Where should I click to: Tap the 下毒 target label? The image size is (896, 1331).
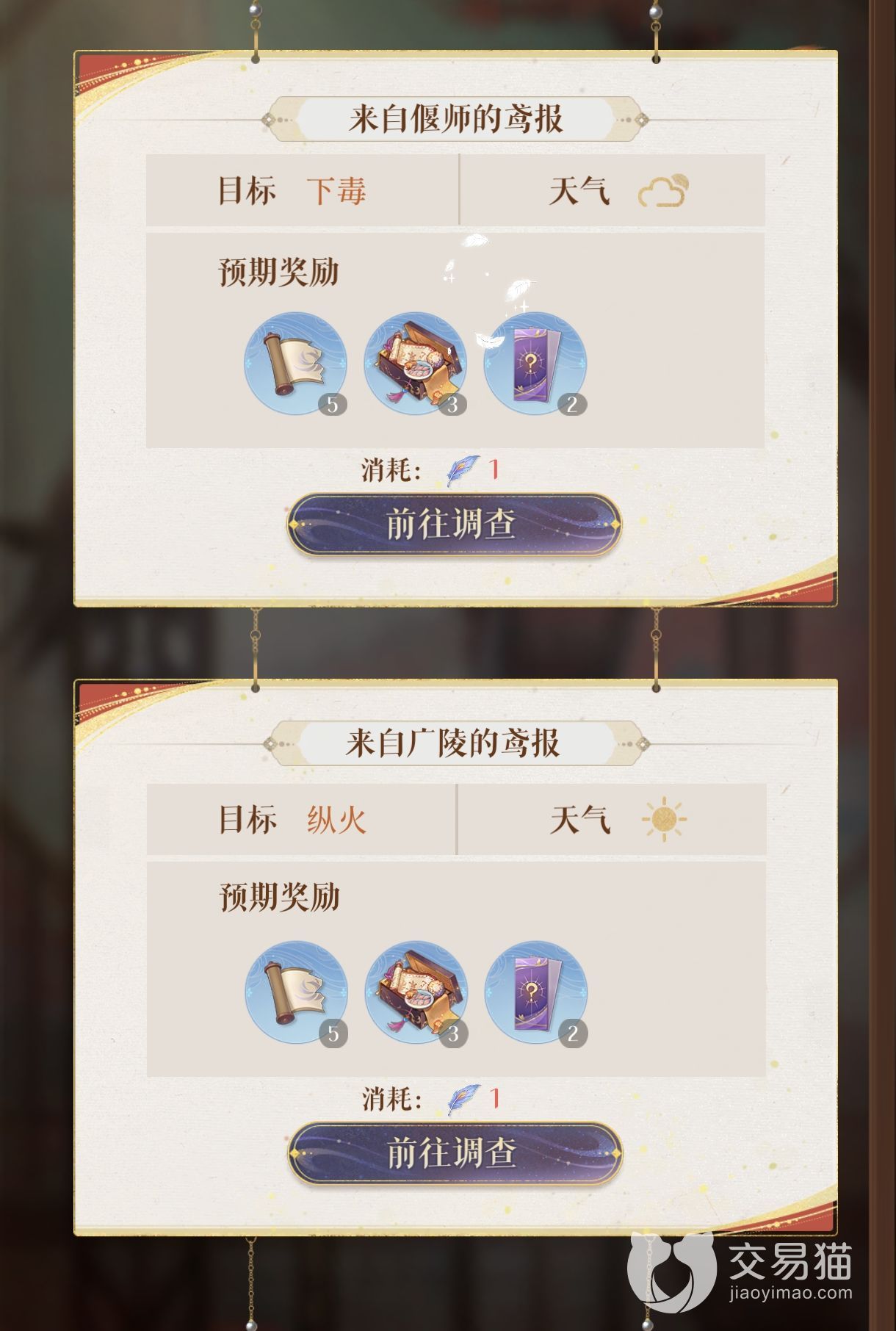pyautogui.click(x=336, y=190)
